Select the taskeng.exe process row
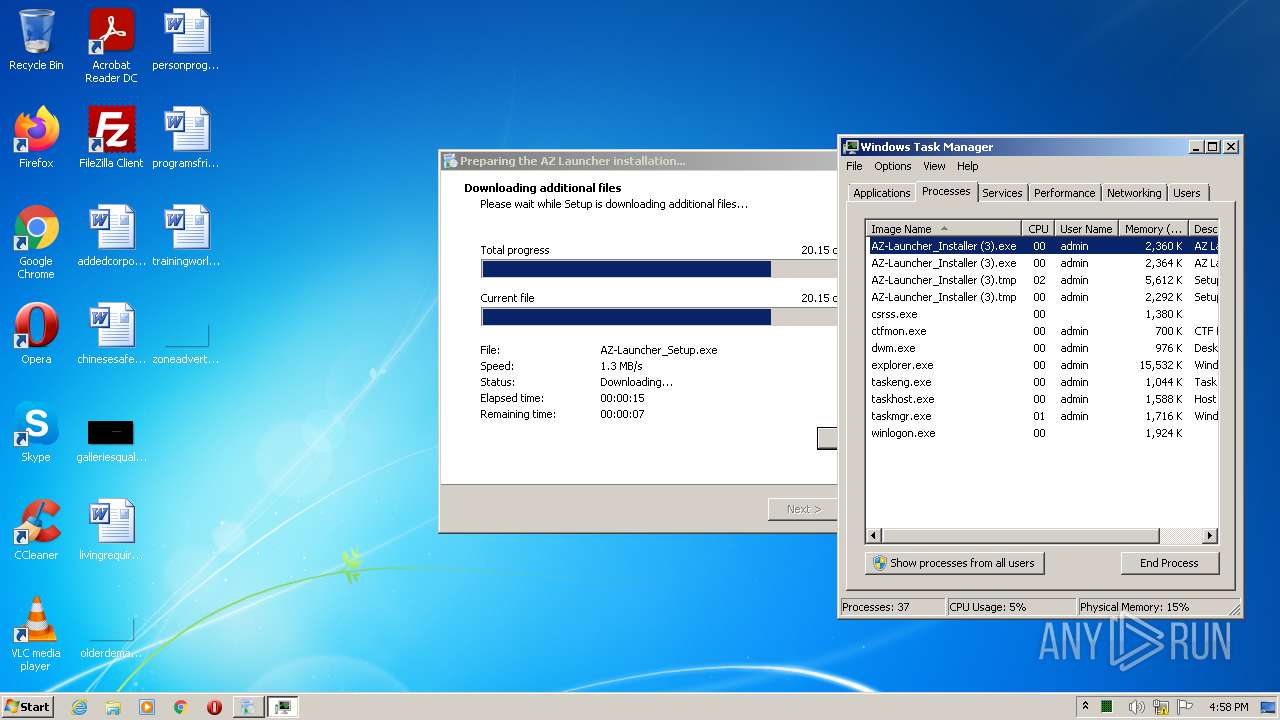1280x720 pixels. click(1042, 382)
